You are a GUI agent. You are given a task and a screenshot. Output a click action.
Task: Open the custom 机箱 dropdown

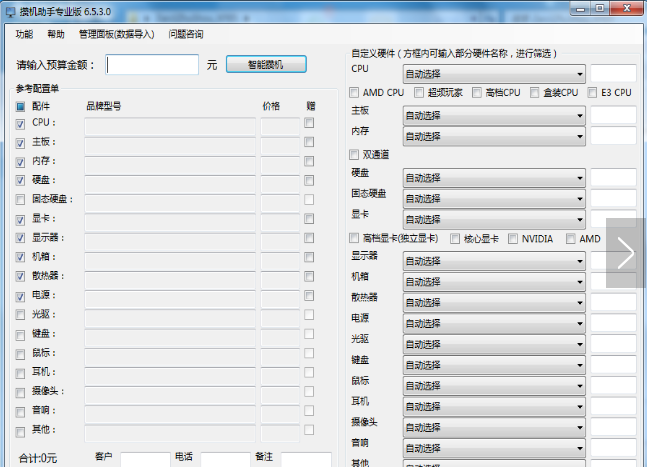[494, 282]
